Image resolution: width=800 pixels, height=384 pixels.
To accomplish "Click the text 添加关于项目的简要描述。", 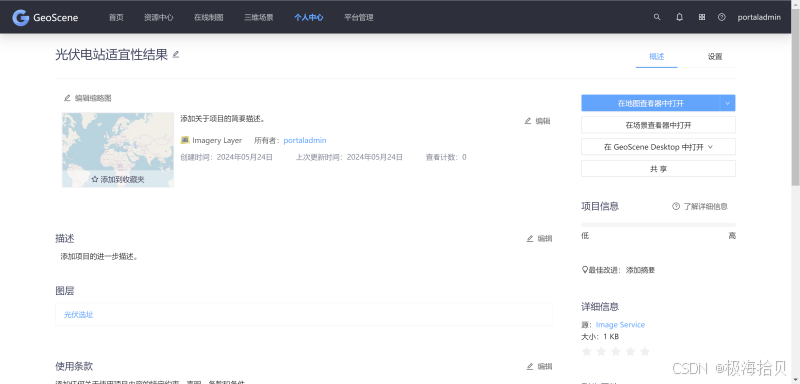I will 222,118.
